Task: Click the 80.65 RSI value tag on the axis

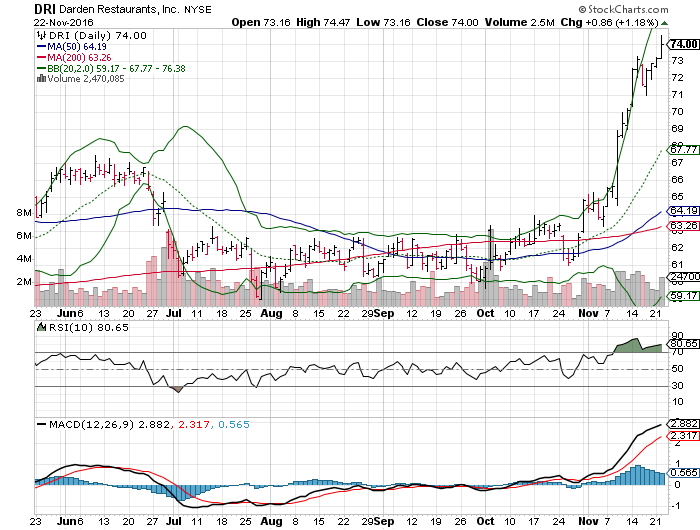Action: pyautogui.click(x=683, y=344)
